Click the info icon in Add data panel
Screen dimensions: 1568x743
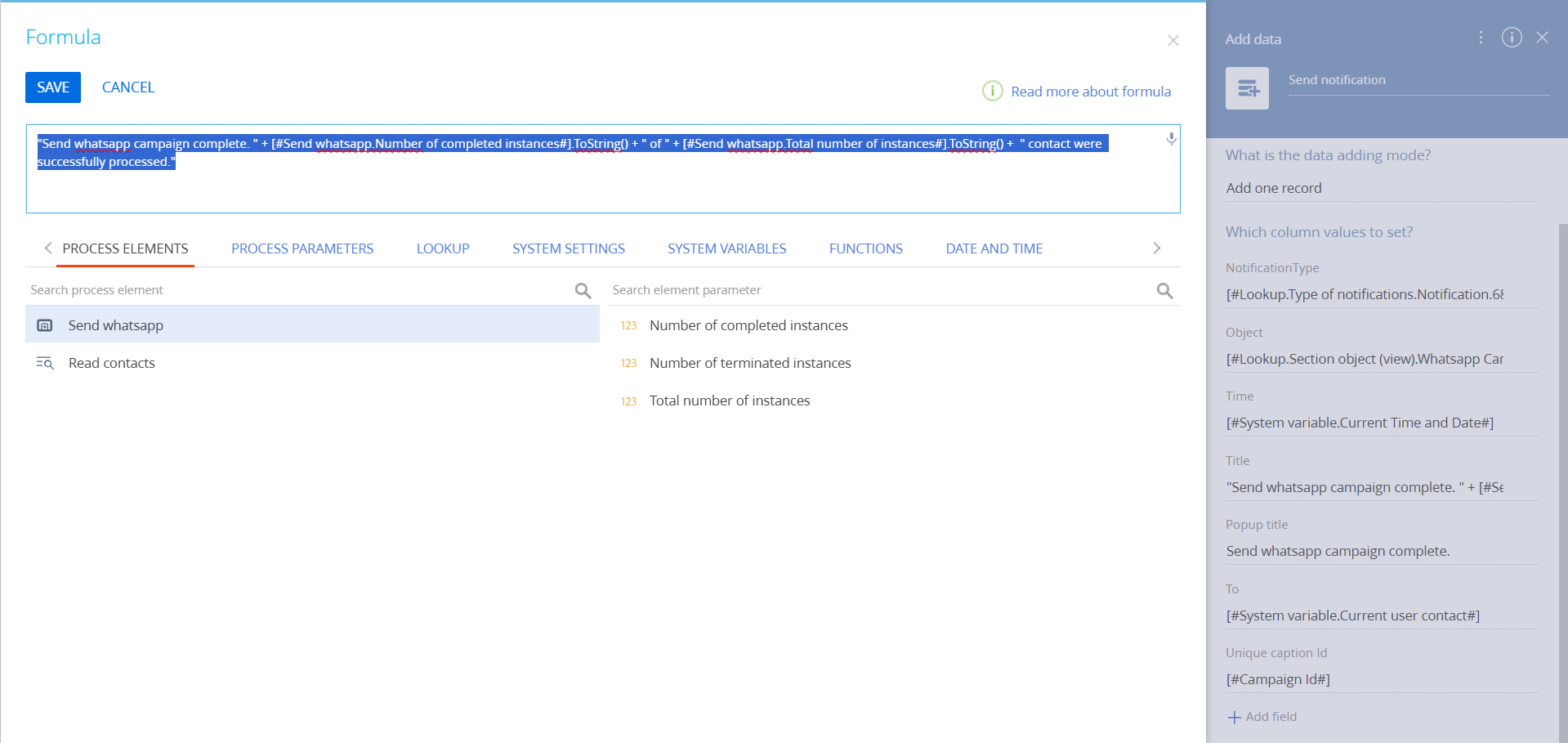point(1512,38)
